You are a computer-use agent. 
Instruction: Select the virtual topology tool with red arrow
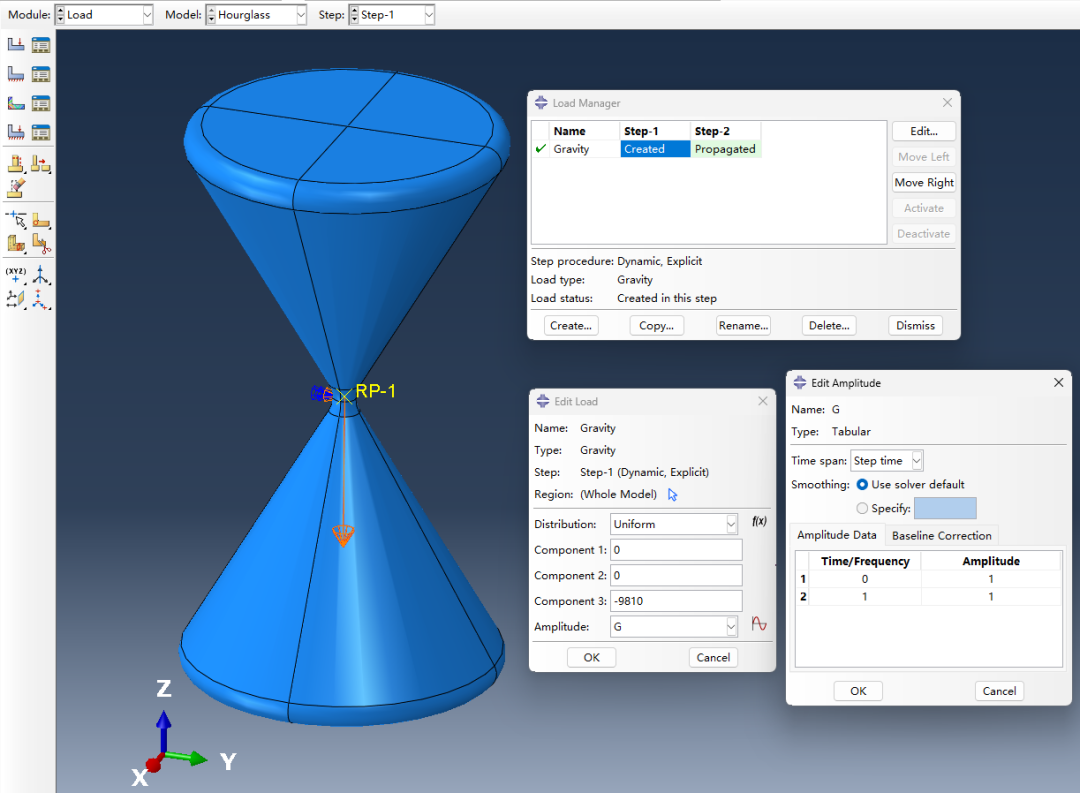[x=41, y=164]
